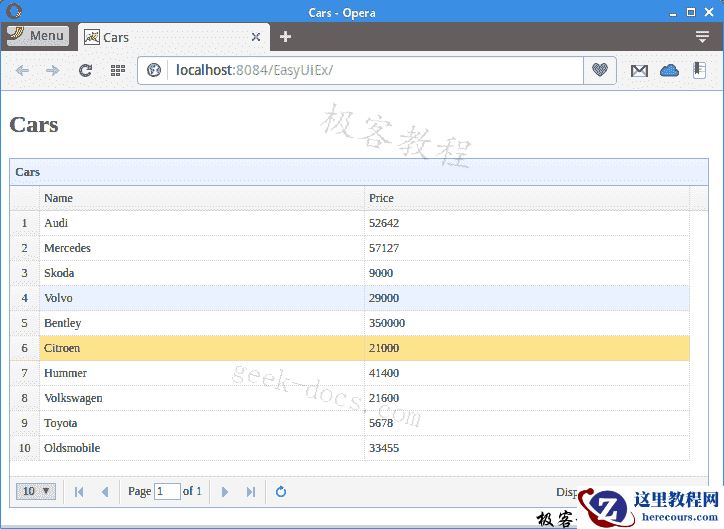Open the mail envelope icon
The height and width of the screenshot is (529, 724).
639,71
